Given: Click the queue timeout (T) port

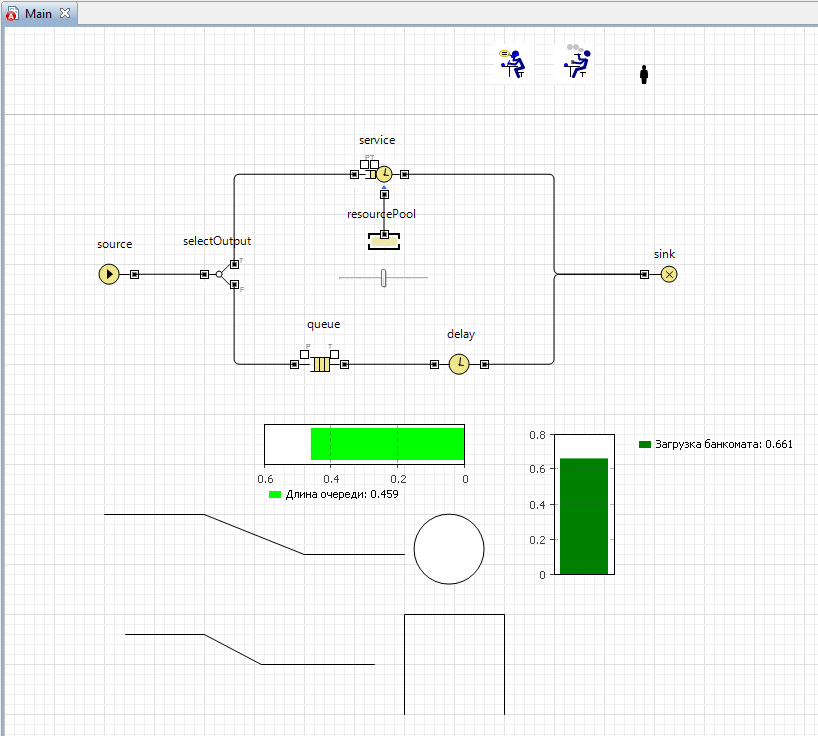Looking at the screenshot, I should pyautogui.click(x=334, y=355).
